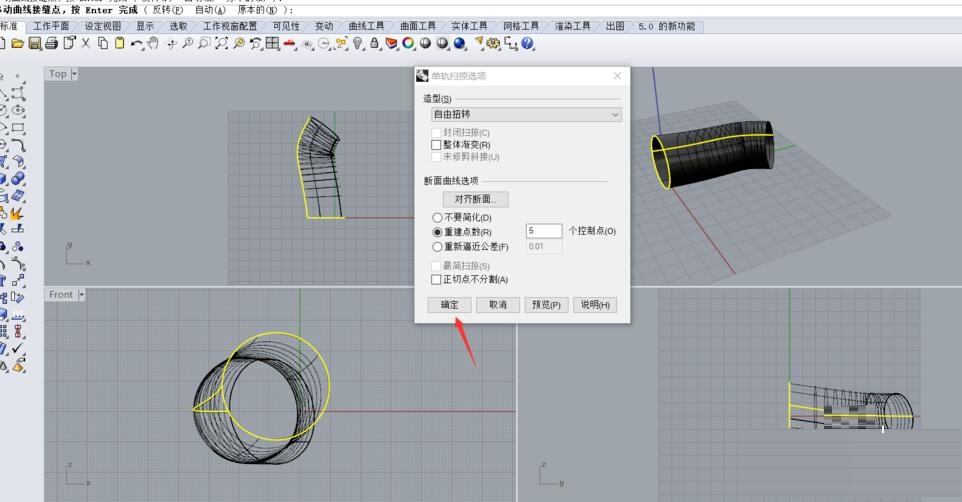
Task: Toggle the 正切点不分割 checkbox
Action: pyautogui.click(x=436, y=279)
